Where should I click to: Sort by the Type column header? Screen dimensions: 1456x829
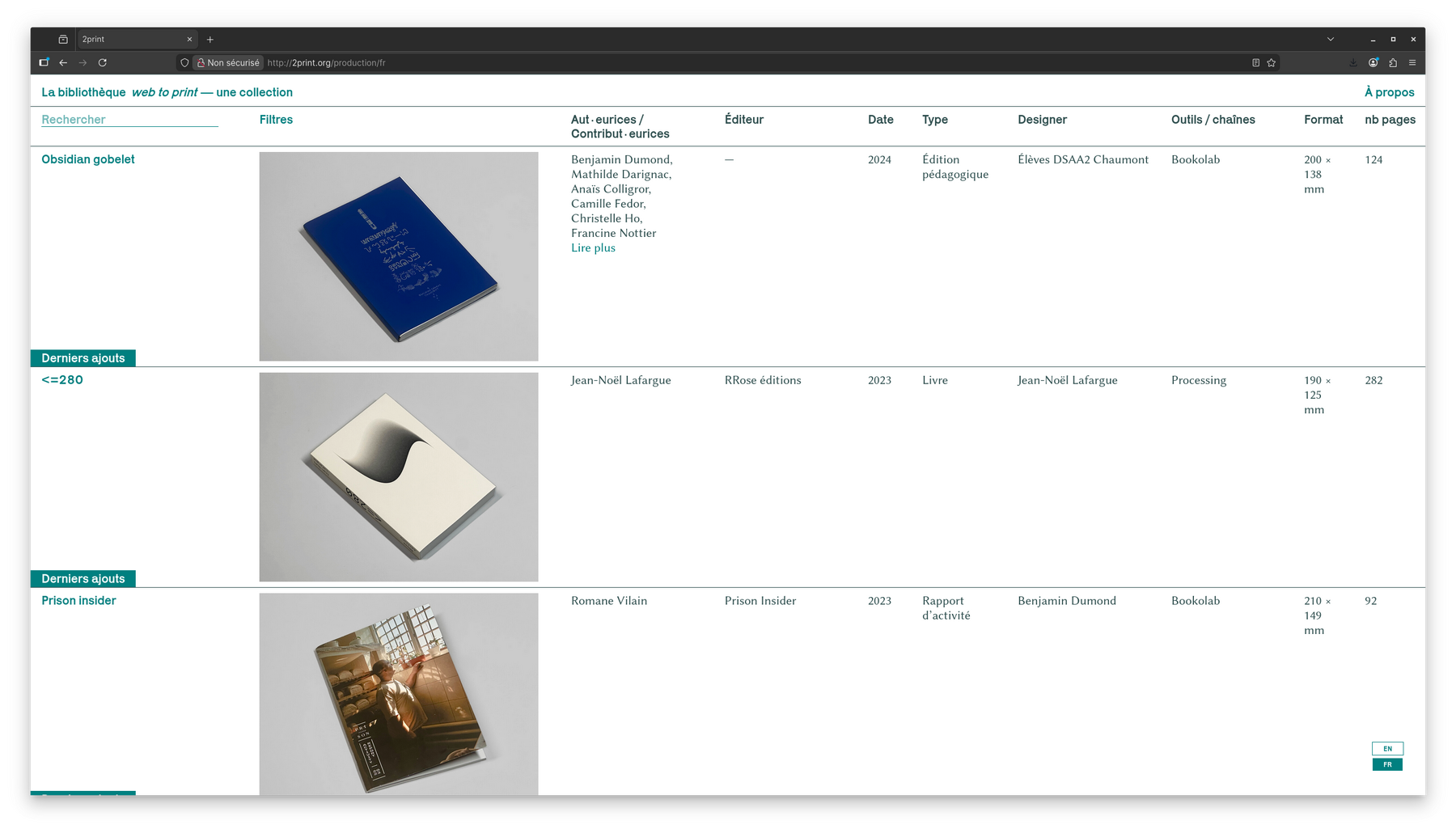click(x=934, y=120)
